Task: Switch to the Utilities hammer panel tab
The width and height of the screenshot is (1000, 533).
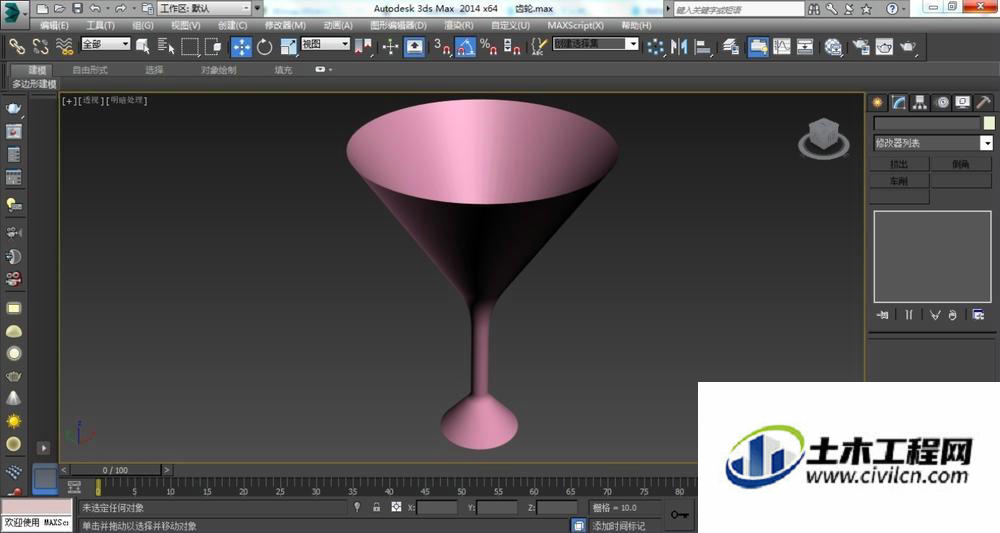Action: pos(983,102)
